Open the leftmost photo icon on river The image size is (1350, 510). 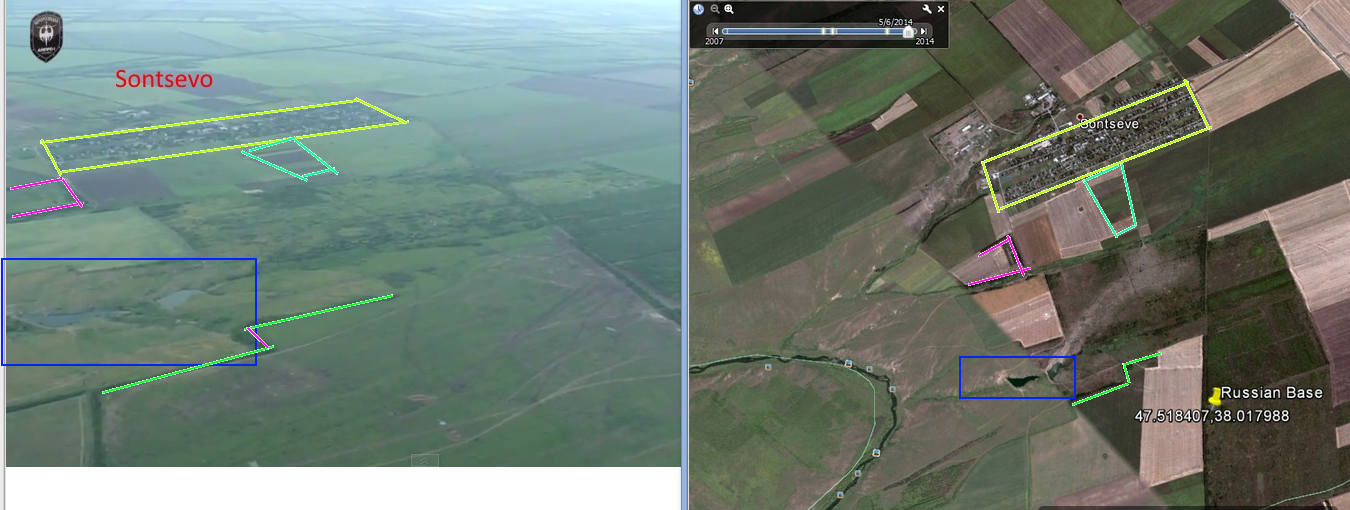coord(768,367)
